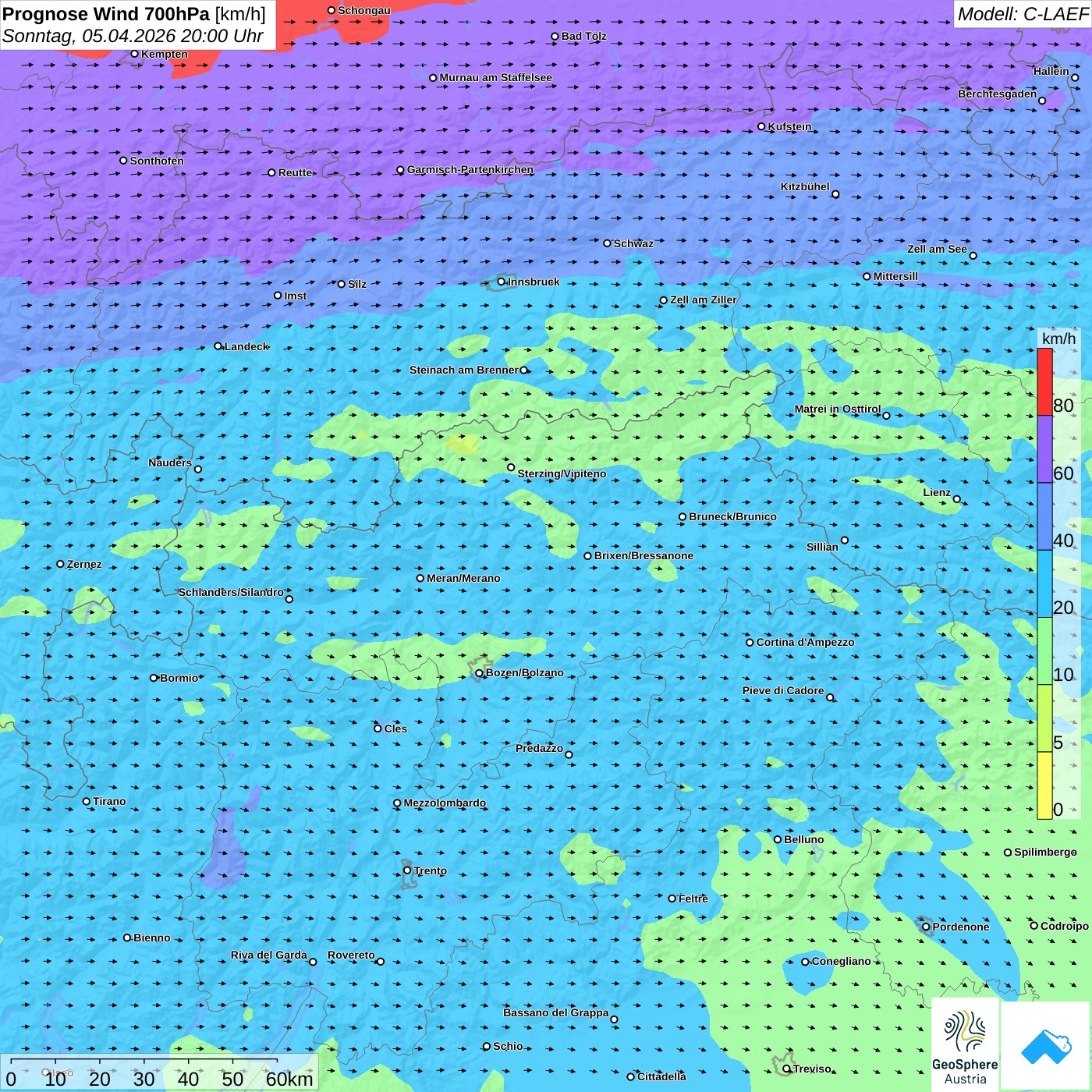Click the GeoSphere Austria logo
Image resolution: width=1092 pixels, height=1092 pixels.
(x=965, y=1045)
